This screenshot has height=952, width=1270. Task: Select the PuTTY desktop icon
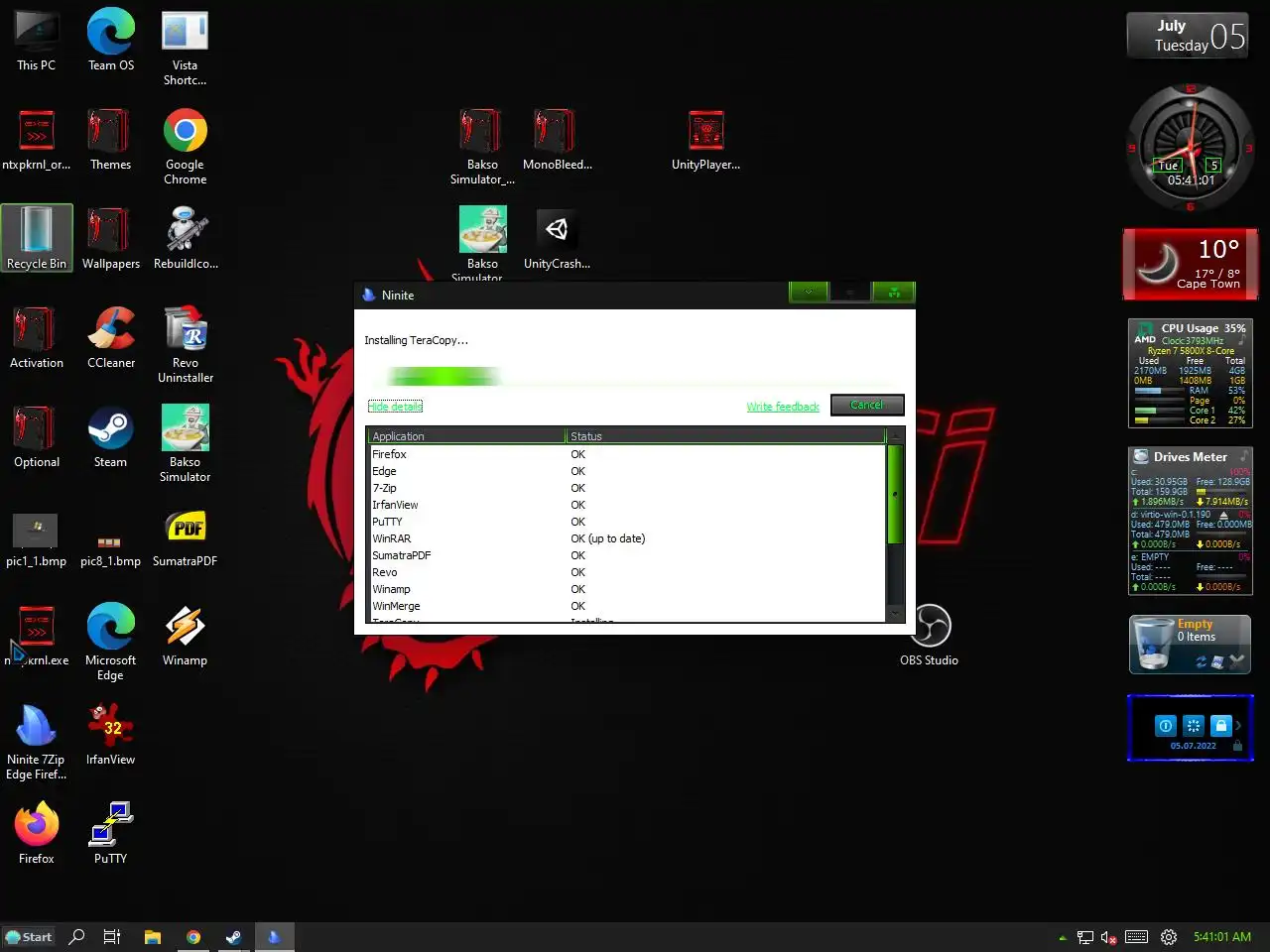pyautogui.click(x=110, y=834)
